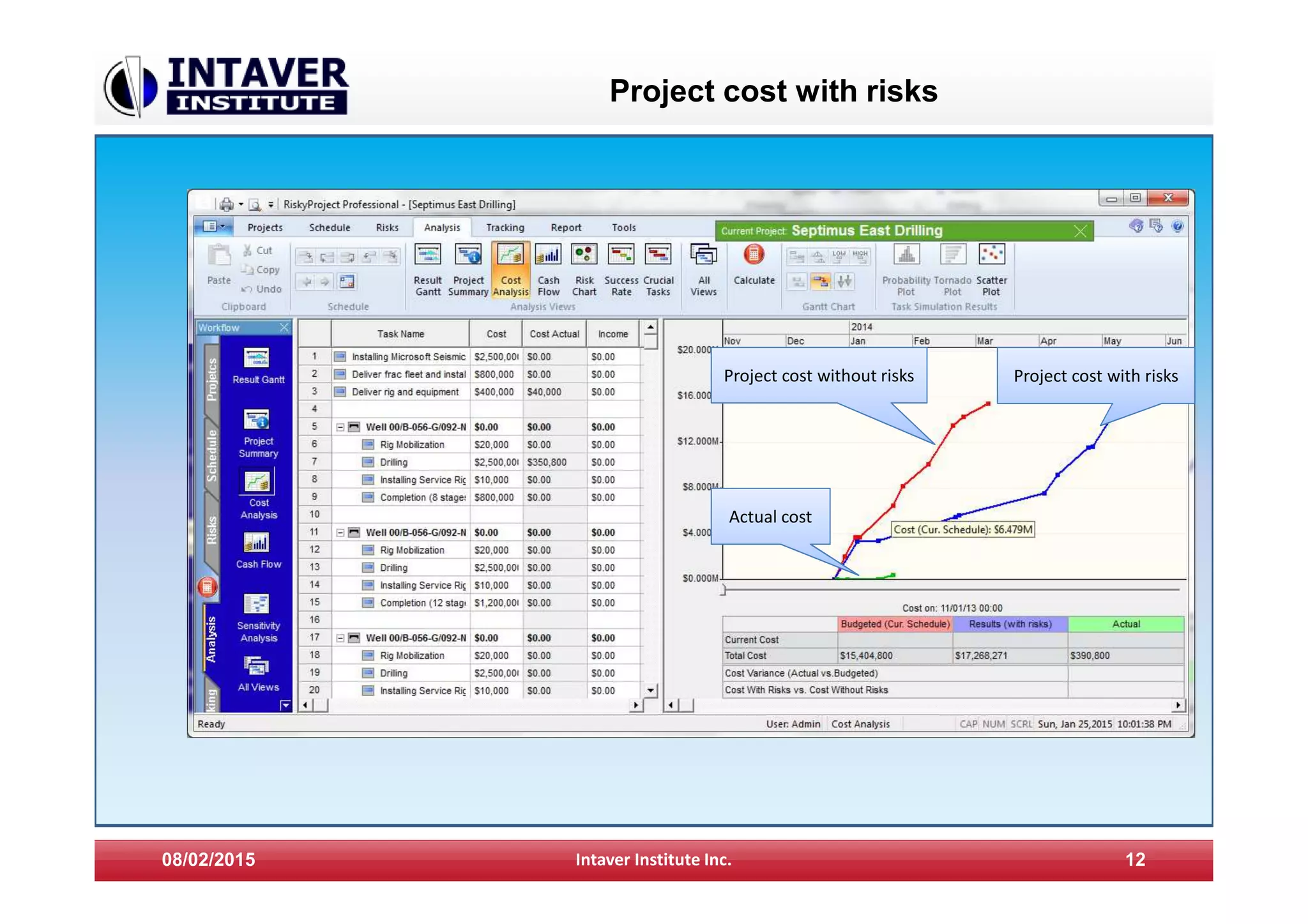1308x924 pixels.
Task: Select the Analysis vertical sidebar tab
Action: click(x=211, y=639)
